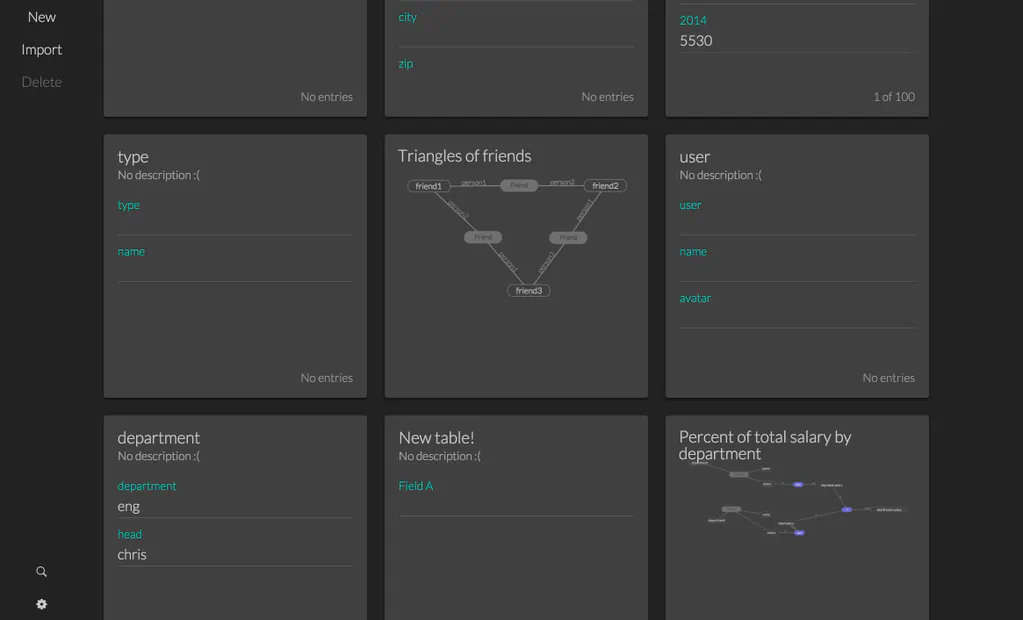The height and width of the screenshot is (620, 1023).
Task: Select the friend3 node in graph
Action: [528, 290]
